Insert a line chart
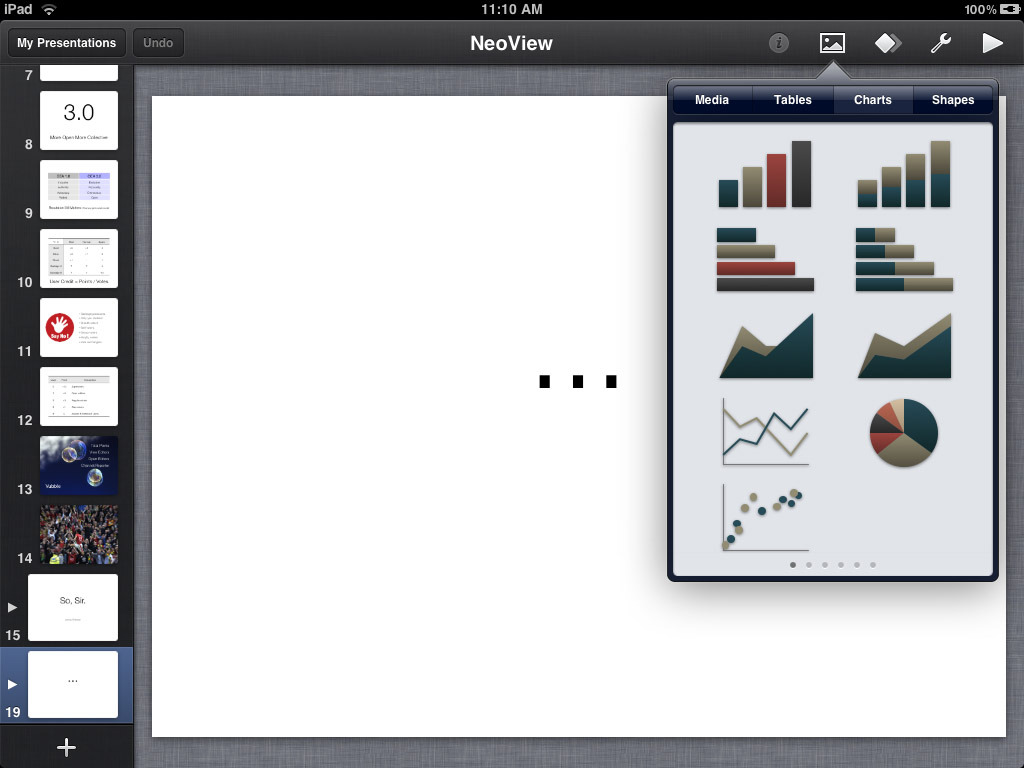 point(765,432)
